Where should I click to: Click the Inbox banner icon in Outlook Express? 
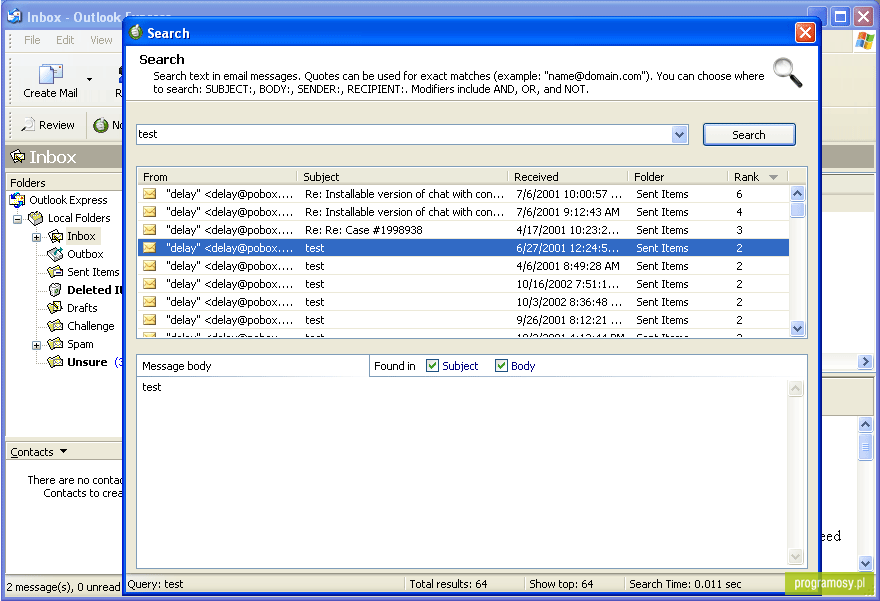[x=18, y=157]
